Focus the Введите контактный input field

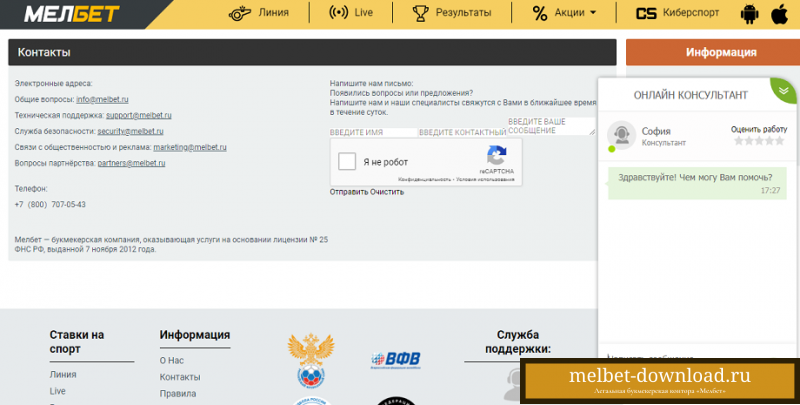[462, 132]
